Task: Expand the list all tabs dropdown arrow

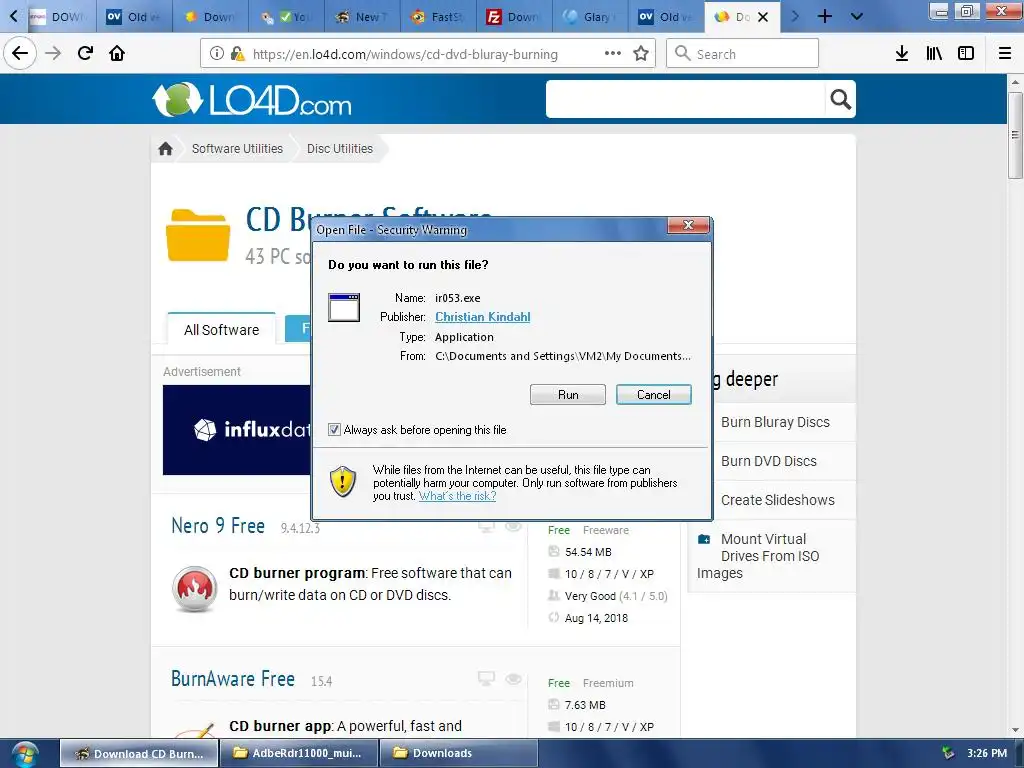Action: click(x=857, y=16)
